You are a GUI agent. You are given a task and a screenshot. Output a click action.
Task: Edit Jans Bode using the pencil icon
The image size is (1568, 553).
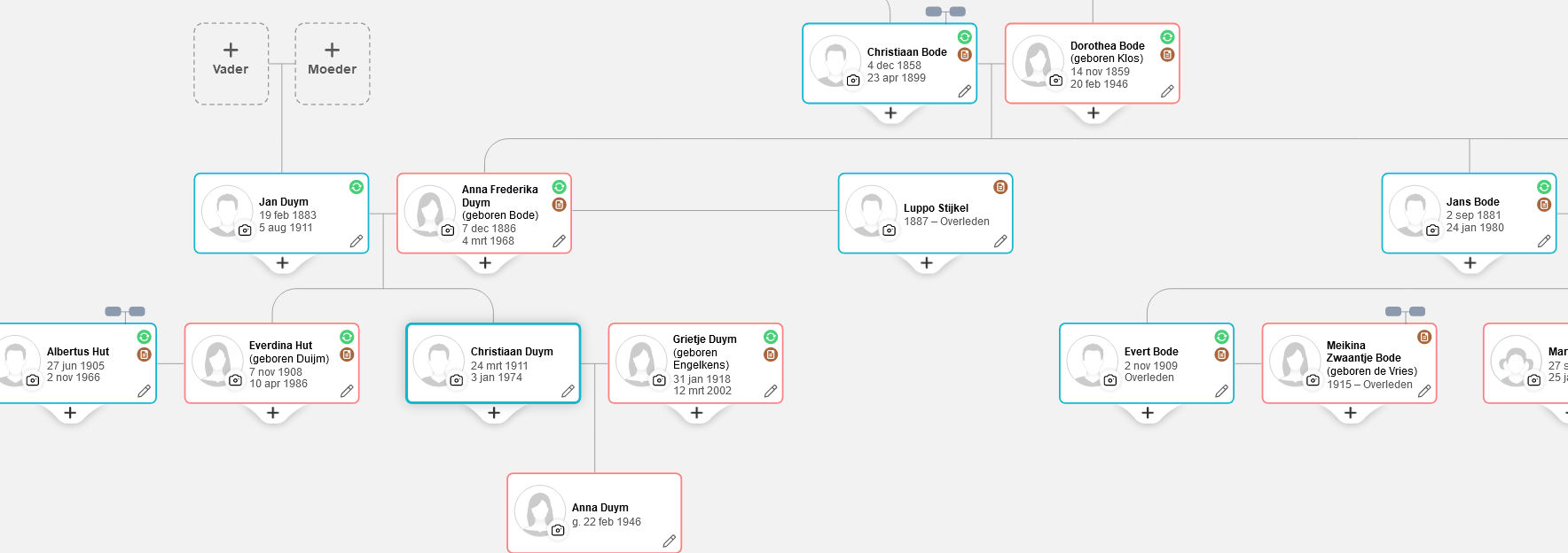coord(1544,241)
